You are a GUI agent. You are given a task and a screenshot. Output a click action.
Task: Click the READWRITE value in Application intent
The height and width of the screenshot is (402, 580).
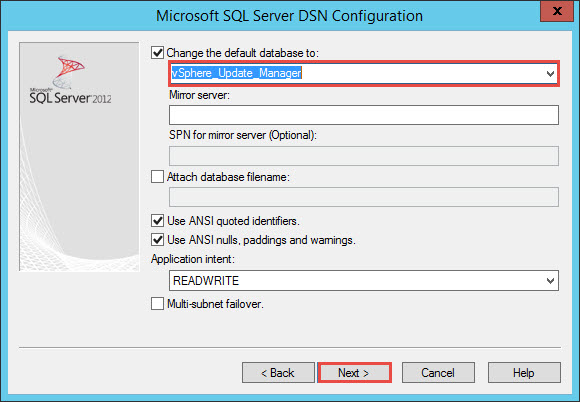206,281
